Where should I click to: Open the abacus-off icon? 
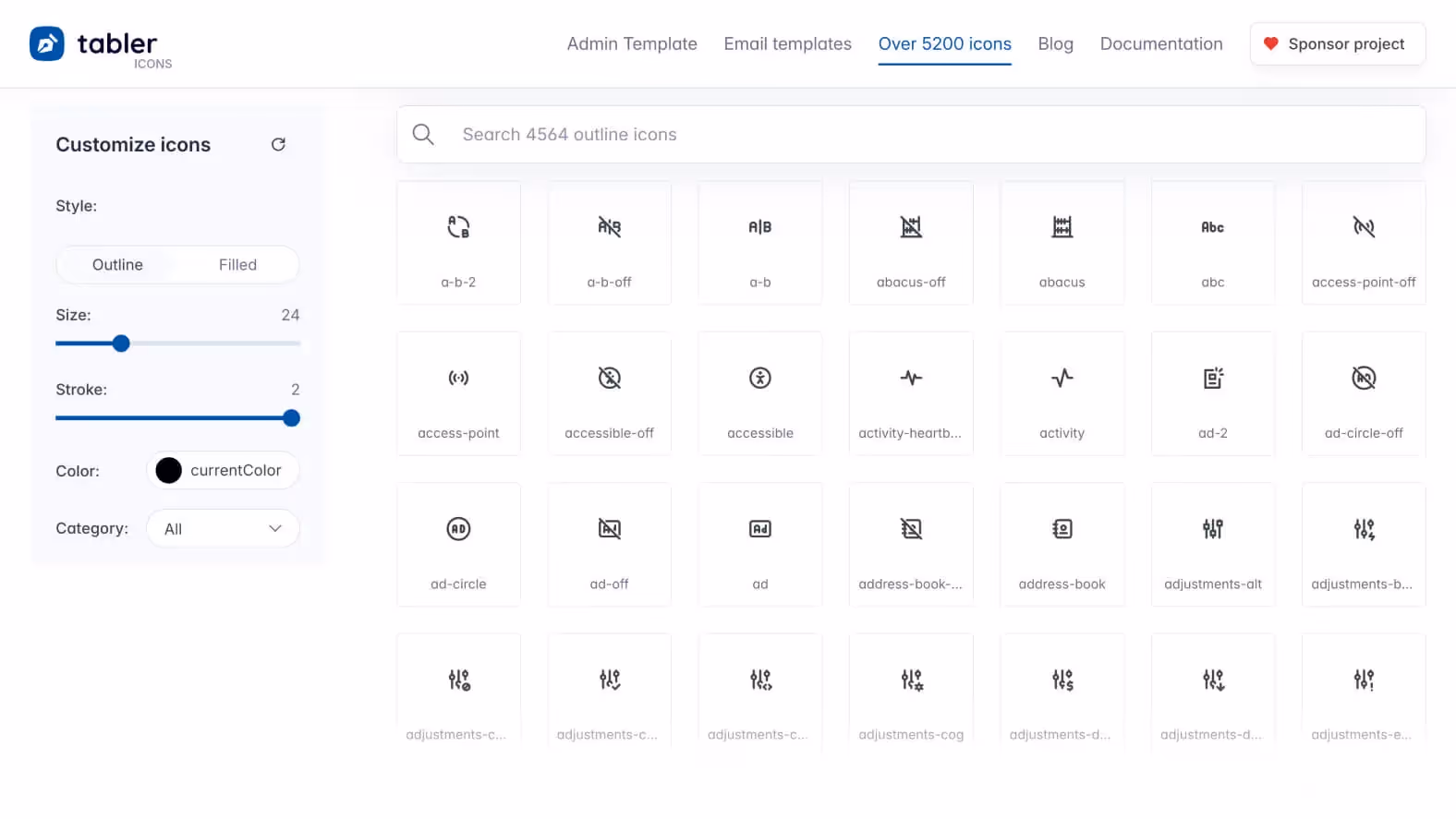[911, 243]
